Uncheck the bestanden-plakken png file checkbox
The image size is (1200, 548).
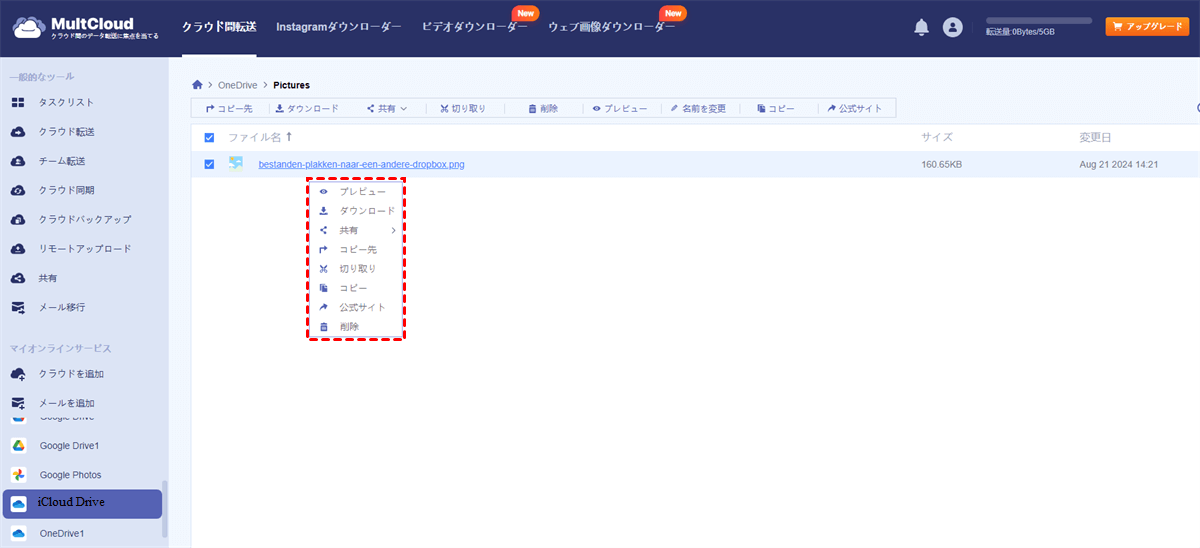click(209, 164)
